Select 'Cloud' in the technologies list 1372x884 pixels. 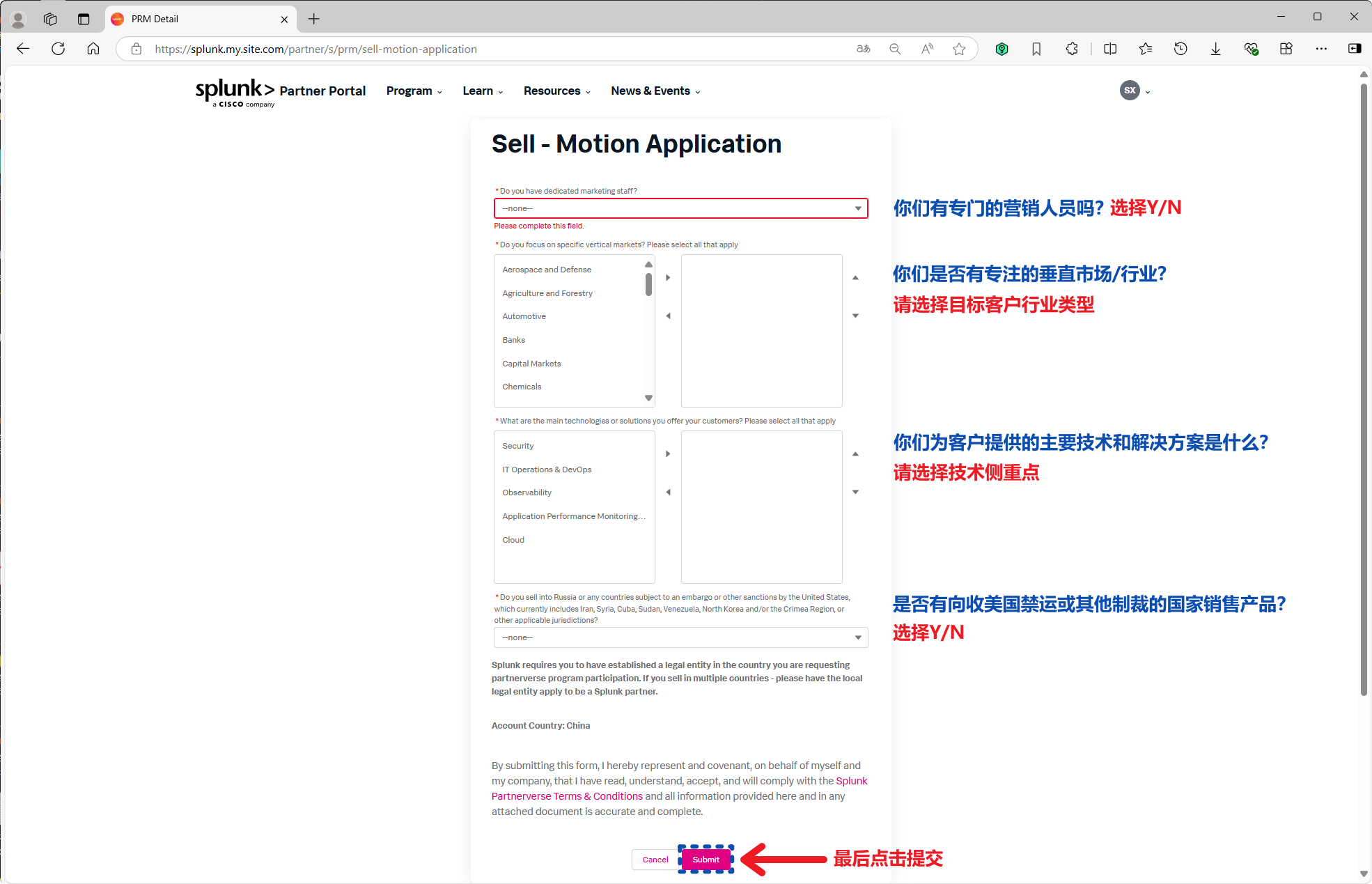pyautogui.click(x=513, y=540)
